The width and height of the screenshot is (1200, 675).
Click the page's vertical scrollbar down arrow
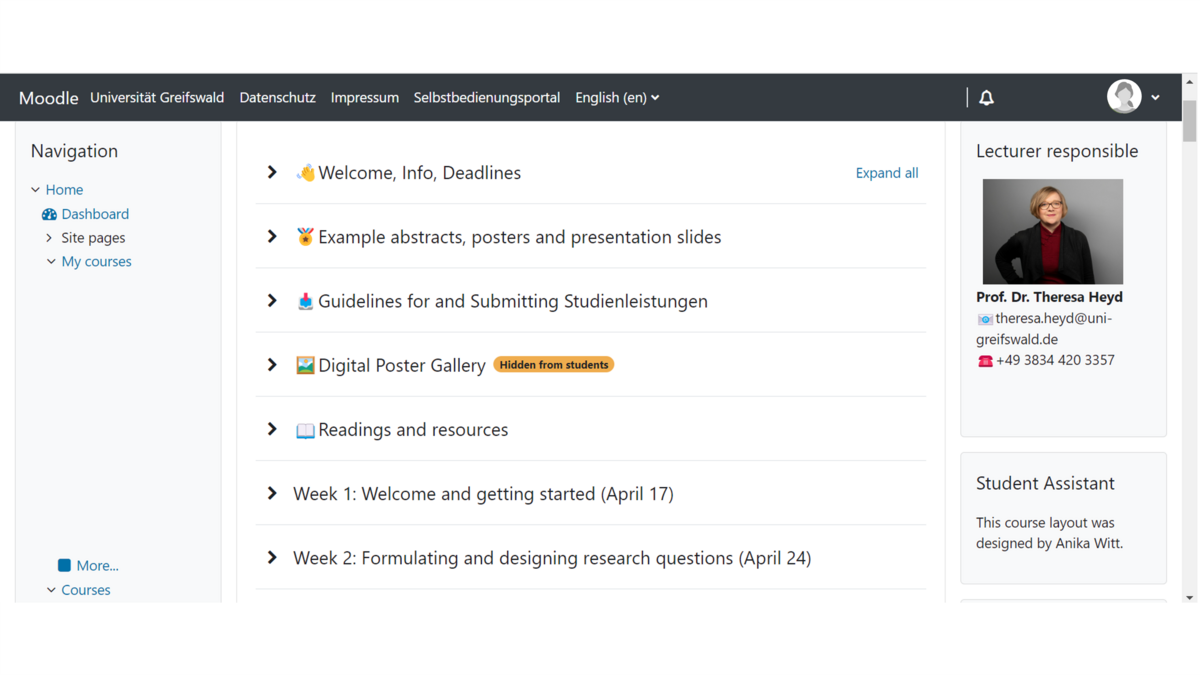click(1189, 597)
